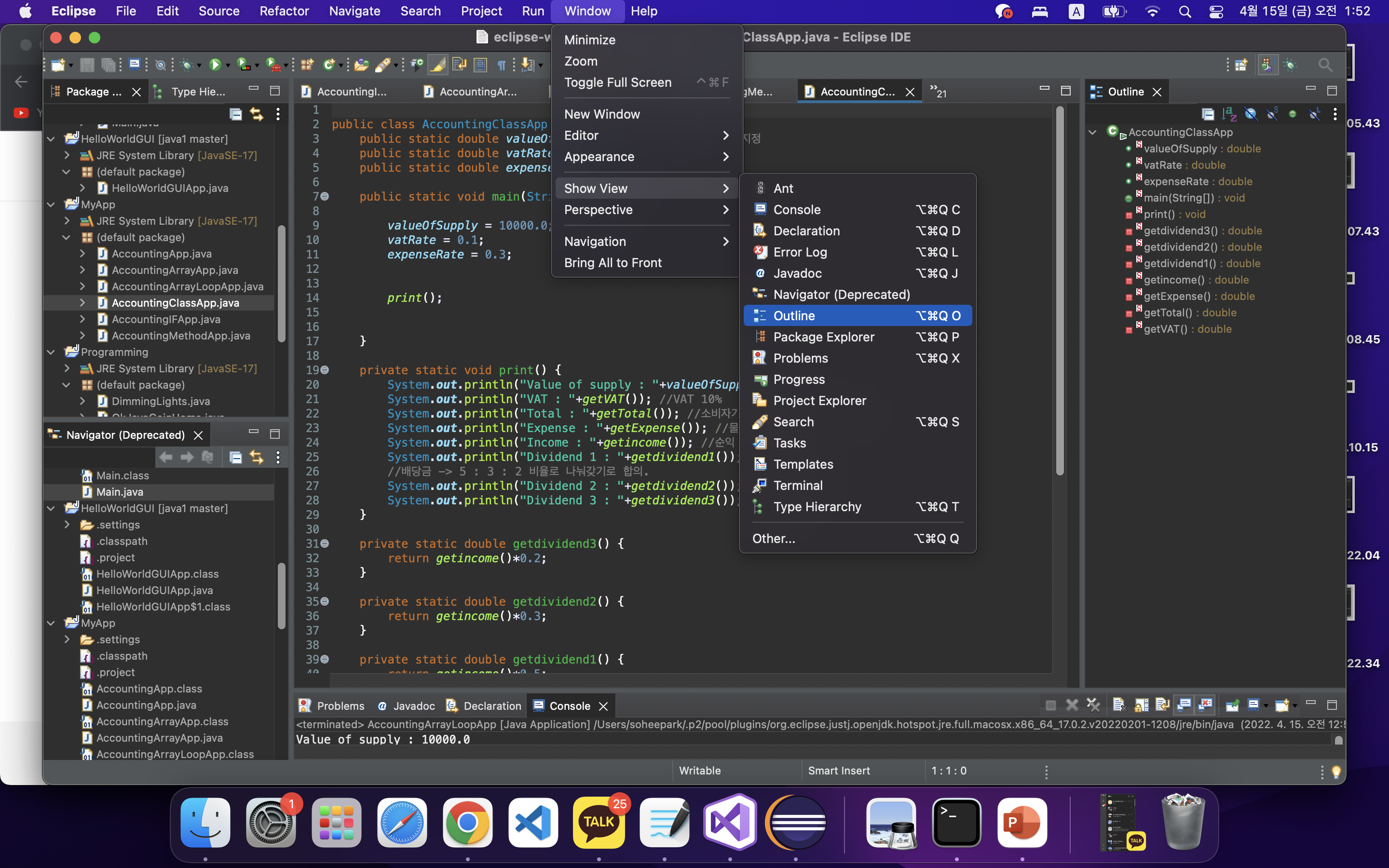This screenshot has height=868, width=1389.
Task: Choose Other... in Show View submenu
Action: point(773,539)
